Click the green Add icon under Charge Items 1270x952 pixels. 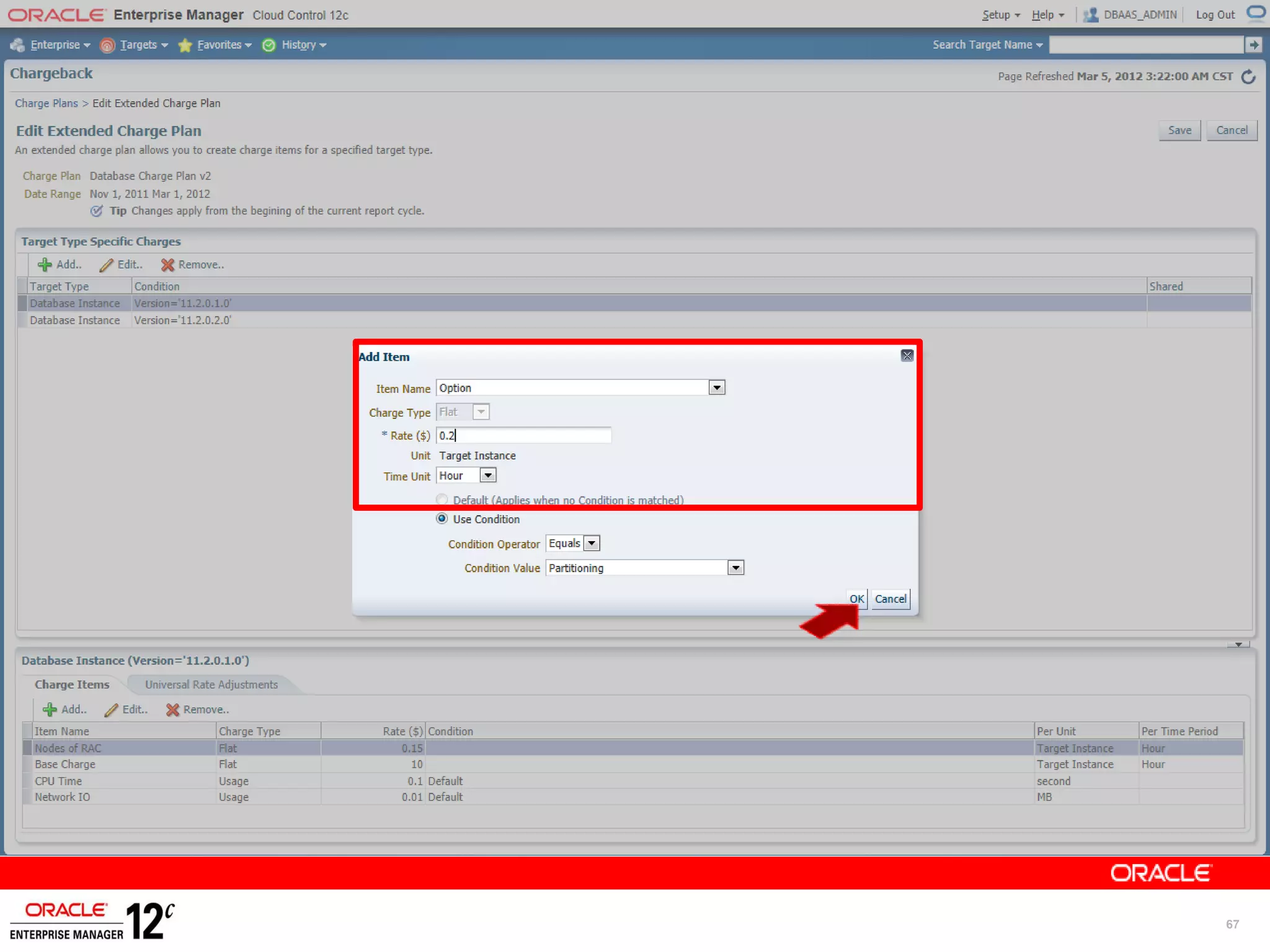click(50, 710)
